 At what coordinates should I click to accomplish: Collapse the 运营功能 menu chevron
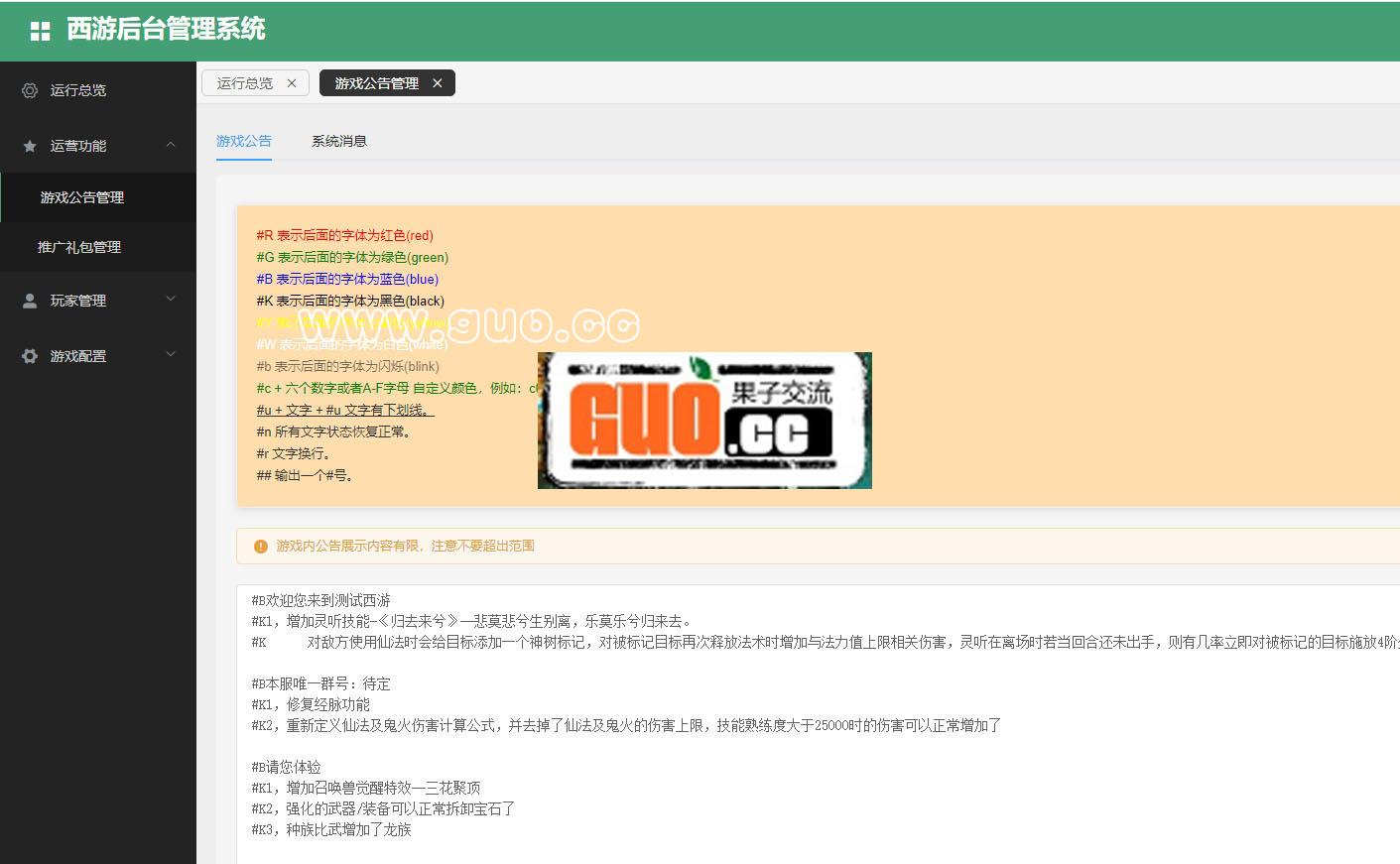pyautogui.click(x=171, y=145)
